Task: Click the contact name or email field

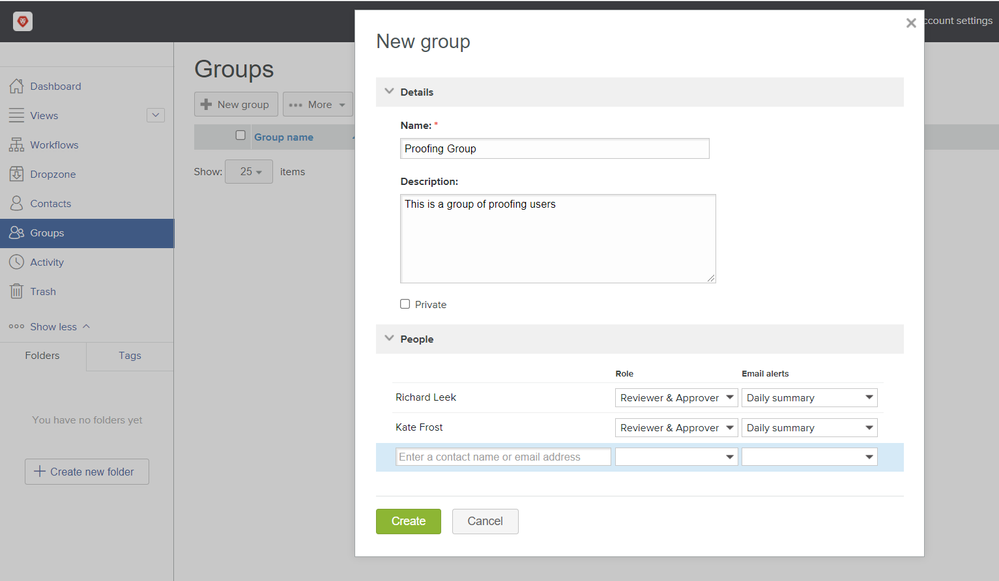Action: coord(503,457)
